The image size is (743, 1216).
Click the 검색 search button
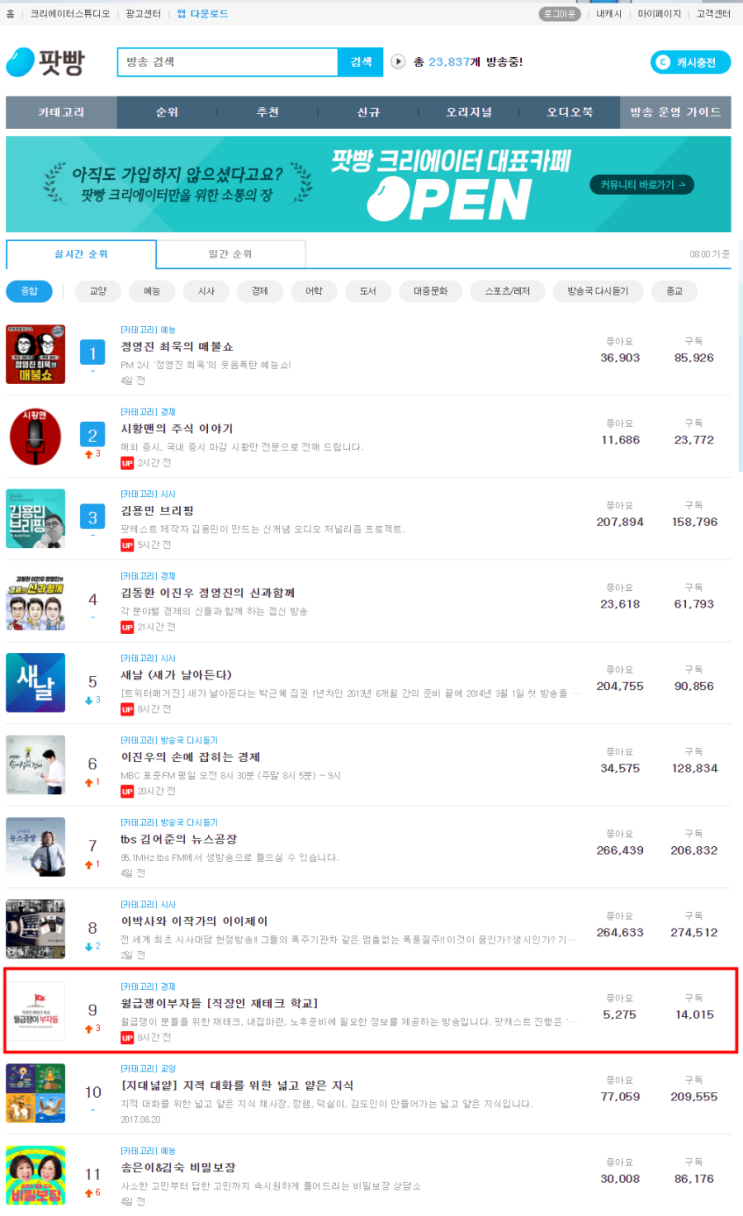pos(360,62)
